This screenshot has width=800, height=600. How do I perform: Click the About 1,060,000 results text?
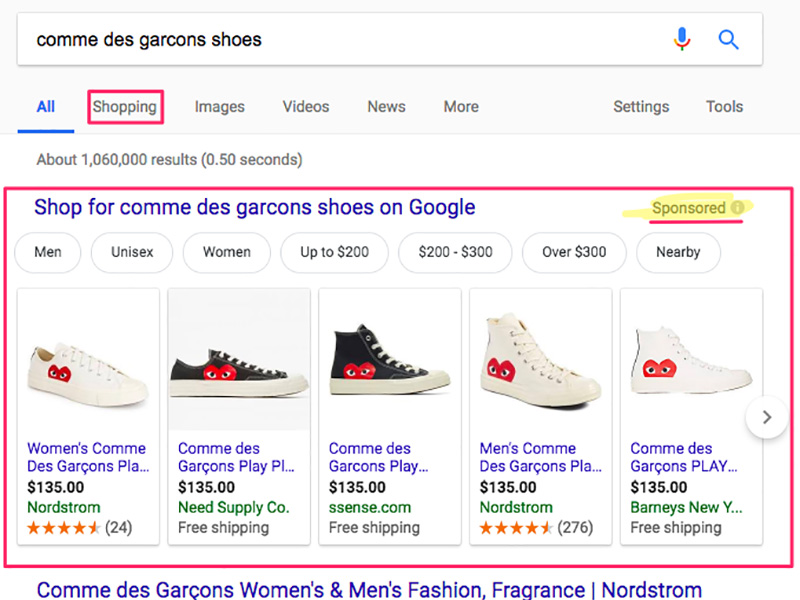pos(169,160)
